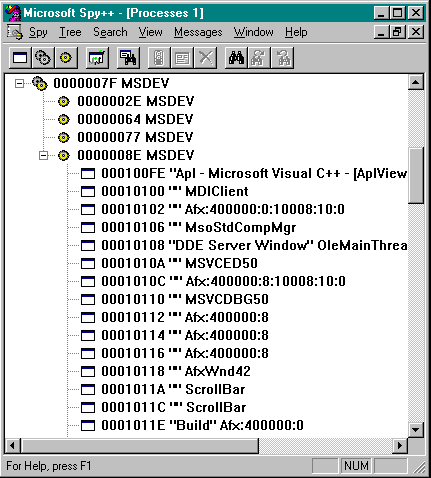Screen dimensions: 431x478
Task: Click the horizontal scrollbar right arrow
Action: (399, 445)
